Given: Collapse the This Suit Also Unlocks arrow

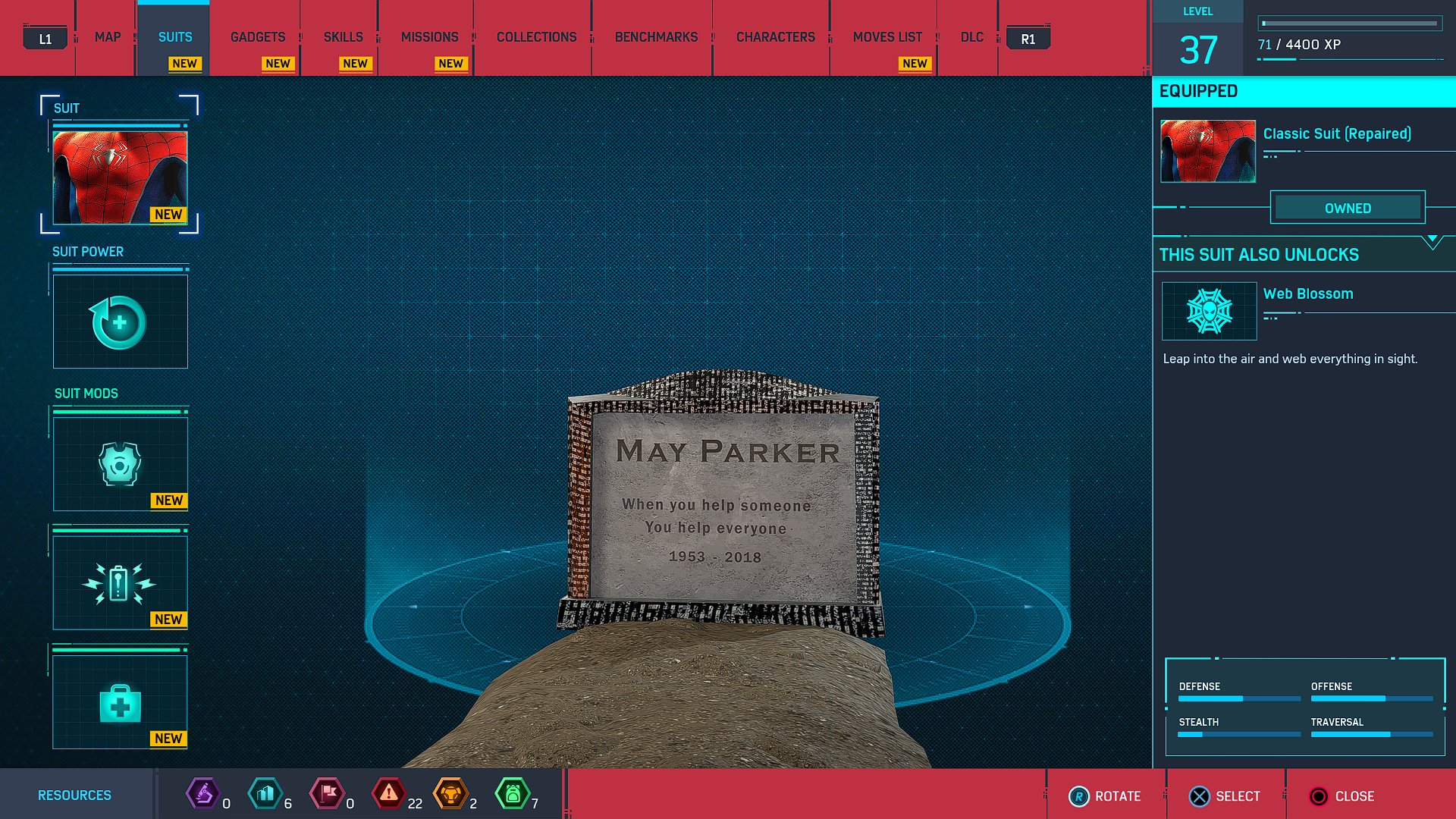Looking at the screenshot, I should pos(1432,241).
